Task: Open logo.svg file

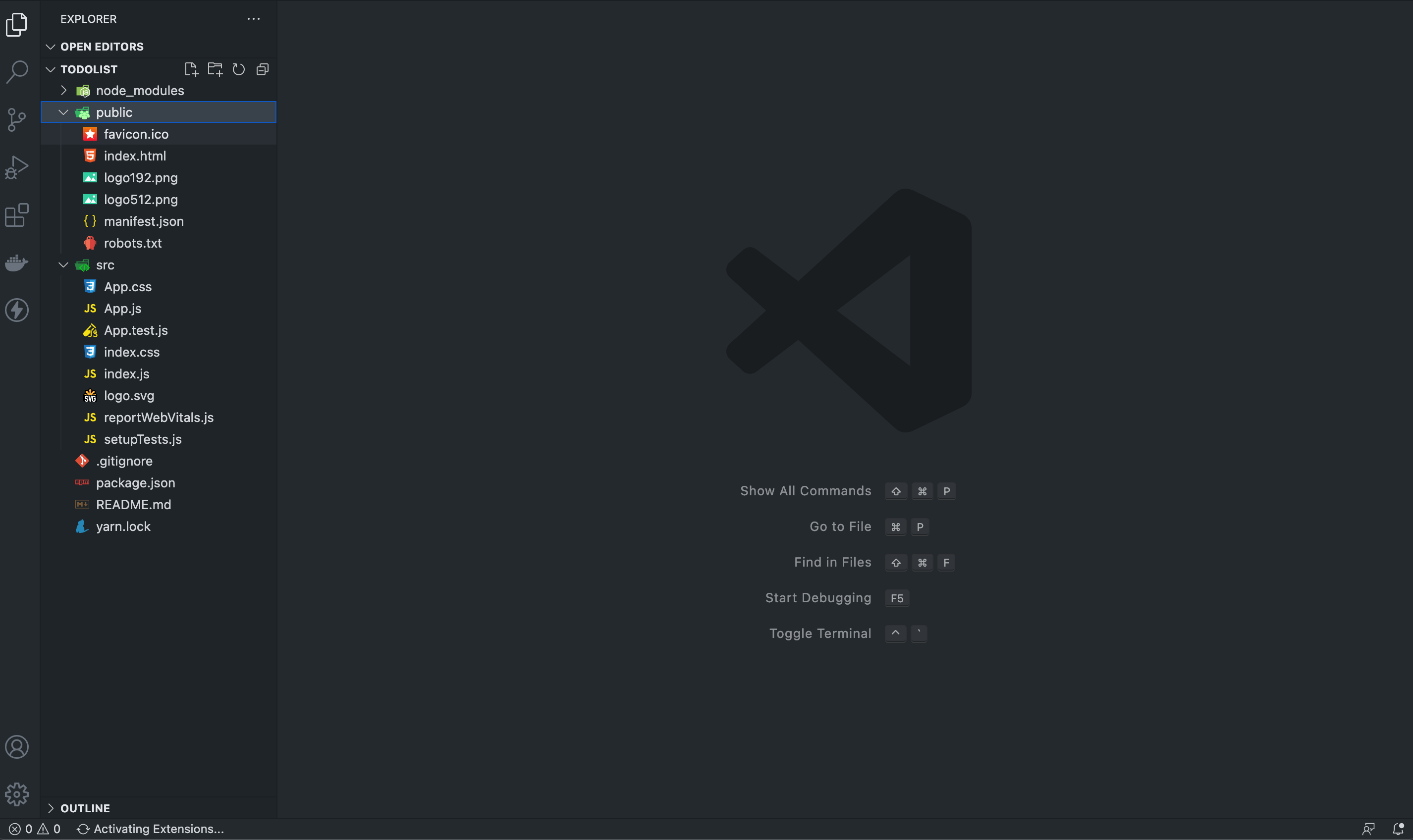Action: (159, 396)
